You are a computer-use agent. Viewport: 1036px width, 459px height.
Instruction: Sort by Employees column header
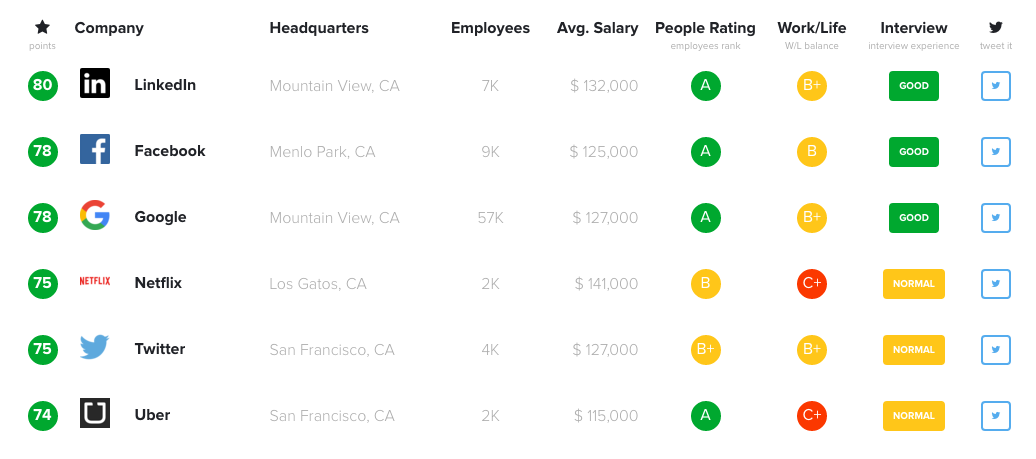tap(490, 28)
